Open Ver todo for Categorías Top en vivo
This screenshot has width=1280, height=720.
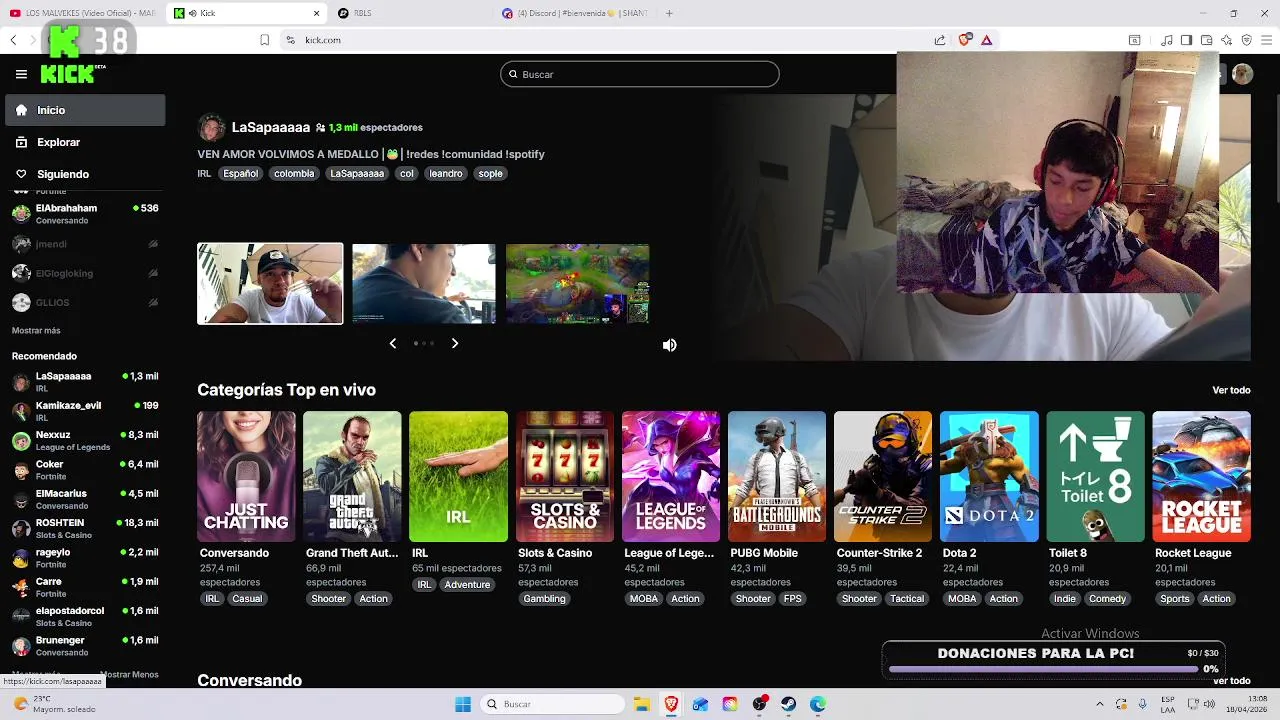[1231, 390]
